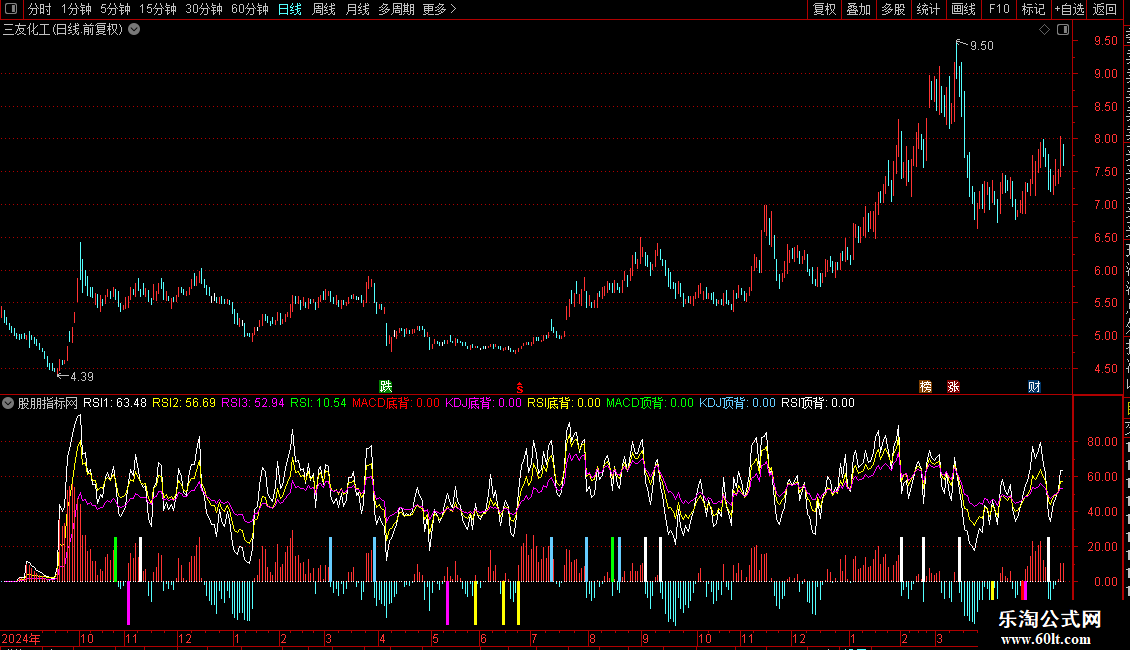Click the 返回 back button
The height and width of the screenshot is (650, 1130).
click(x=1104, y=9)
